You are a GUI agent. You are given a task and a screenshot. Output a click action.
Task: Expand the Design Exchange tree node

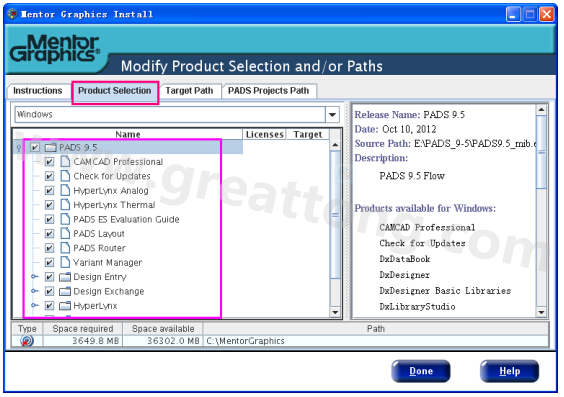pos(34,291)
